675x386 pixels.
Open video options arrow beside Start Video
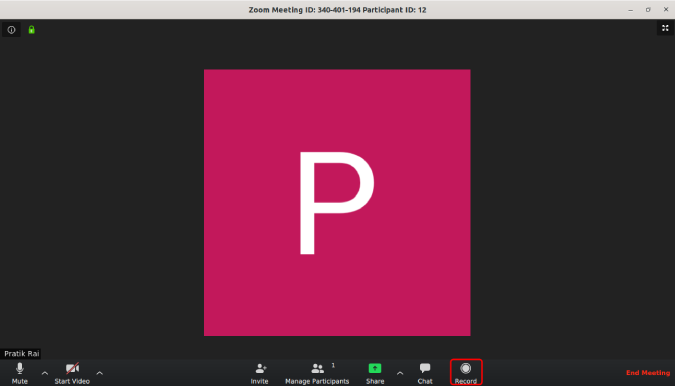(99, 373)
